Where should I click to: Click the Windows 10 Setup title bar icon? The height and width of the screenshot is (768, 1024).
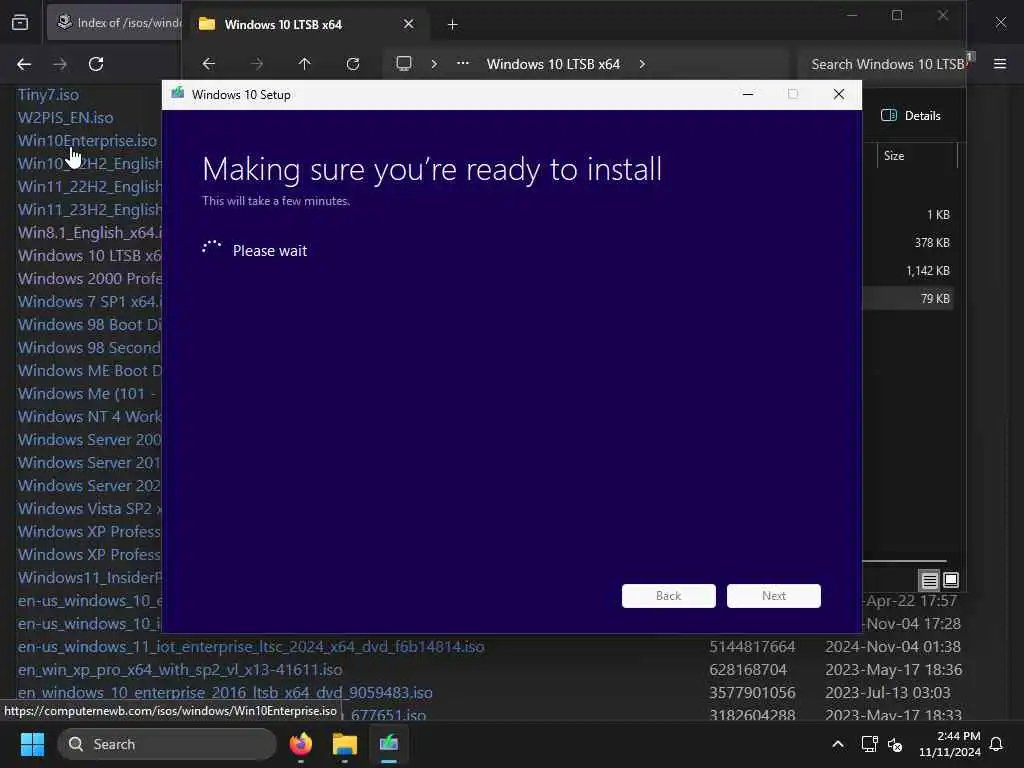[178, 93]
